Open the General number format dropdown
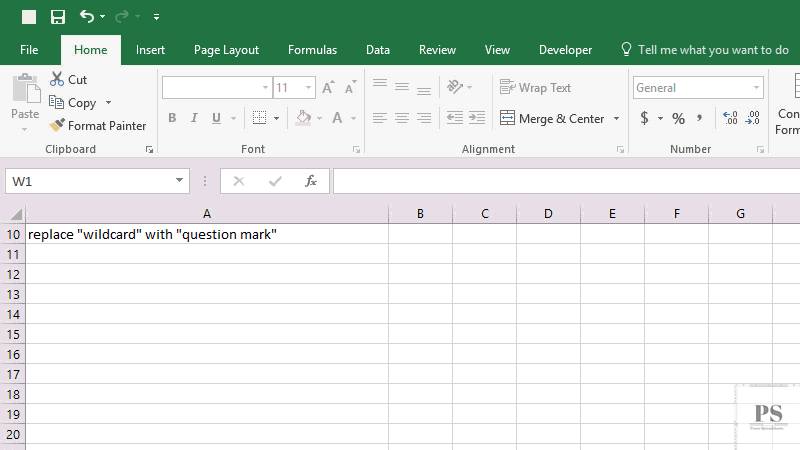Screen dimensions: 800x450 tap(756, 88)
